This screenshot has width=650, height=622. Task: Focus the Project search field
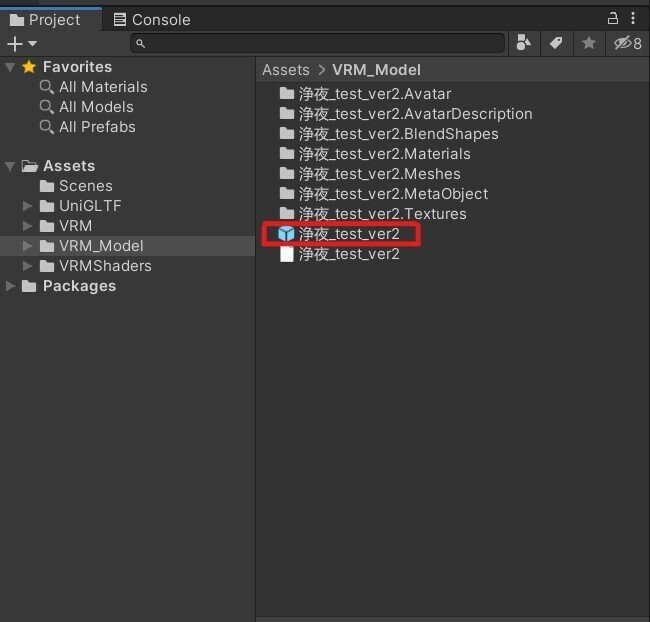[x=318, y=43]
